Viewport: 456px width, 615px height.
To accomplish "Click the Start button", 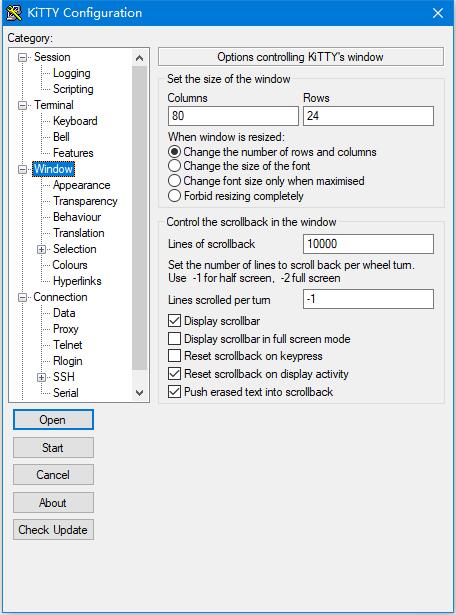I will tap(53, 448).
